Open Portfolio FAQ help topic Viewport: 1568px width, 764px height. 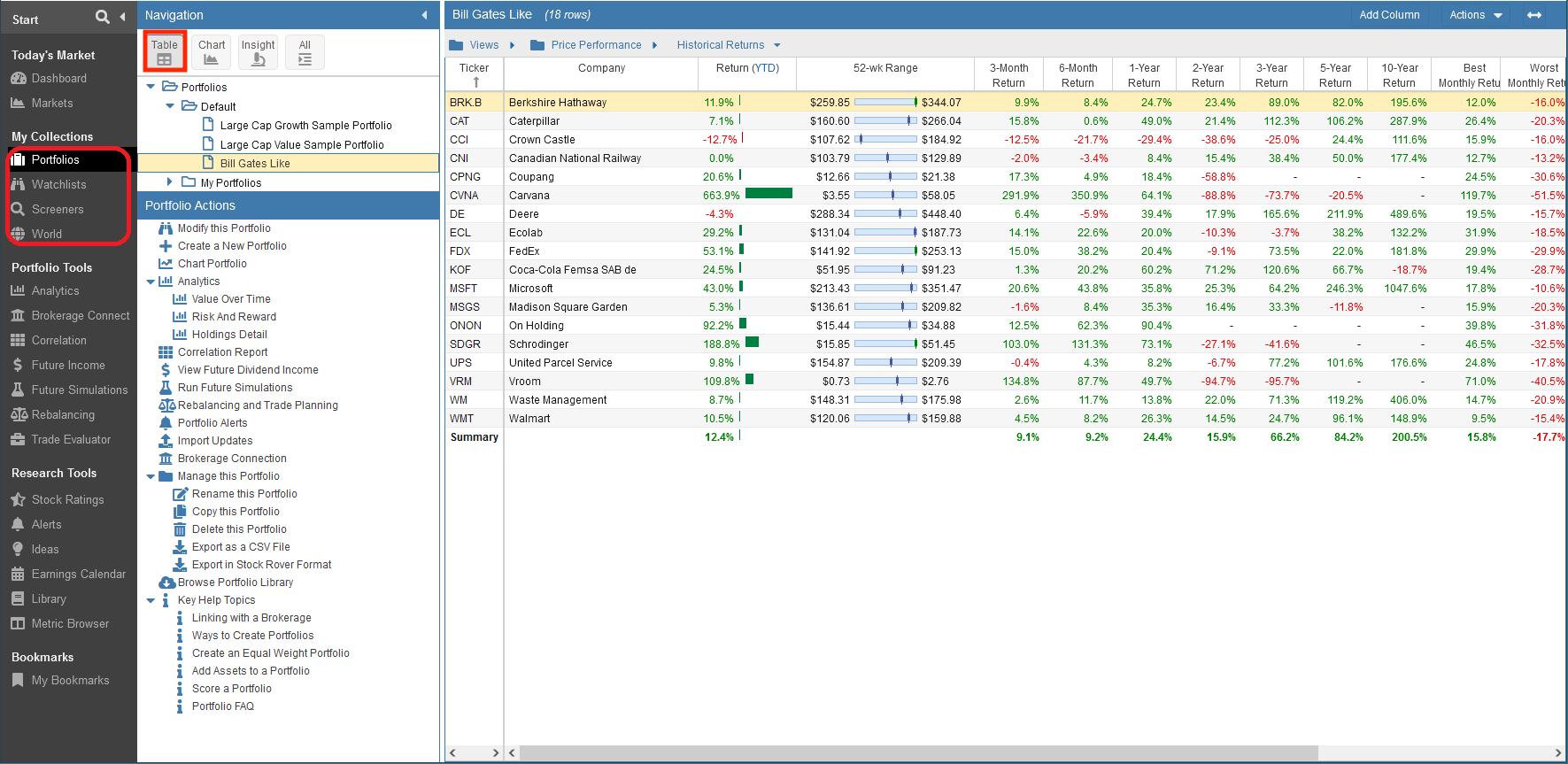click(x=222, y=706)
